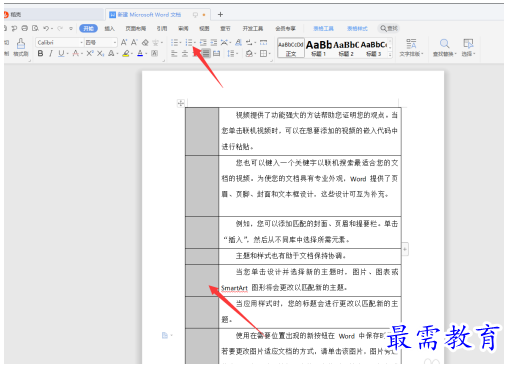Click the distributed alignment icon

[x=216, y=53]
